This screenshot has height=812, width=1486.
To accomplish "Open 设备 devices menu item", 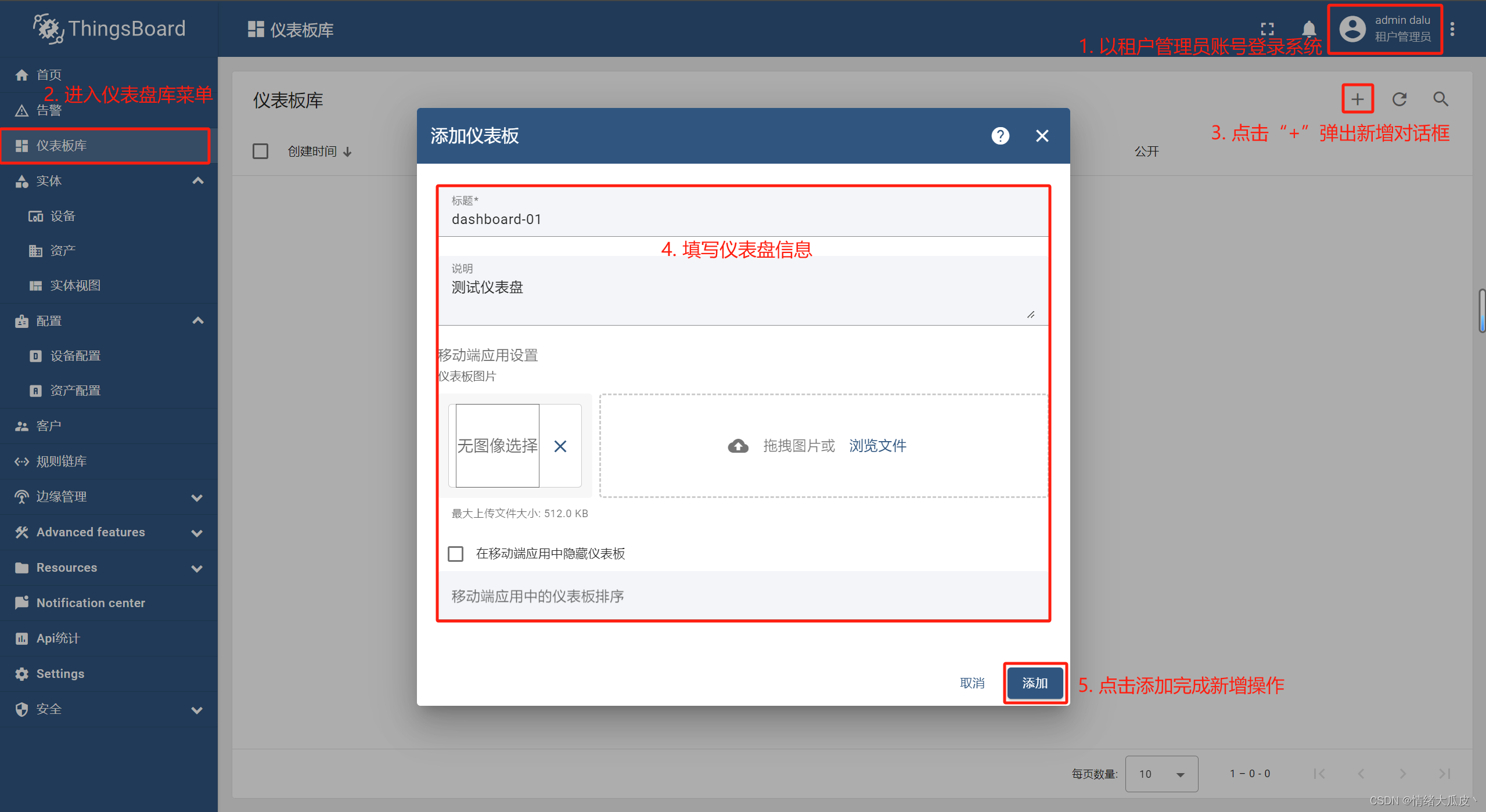I will (109, 216).
